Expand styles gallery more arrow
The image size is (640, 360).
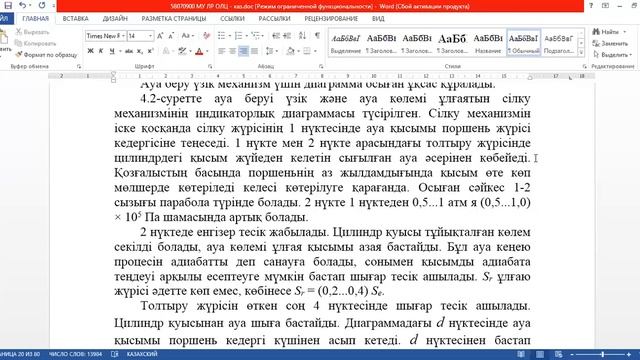[x=581, y=53]
